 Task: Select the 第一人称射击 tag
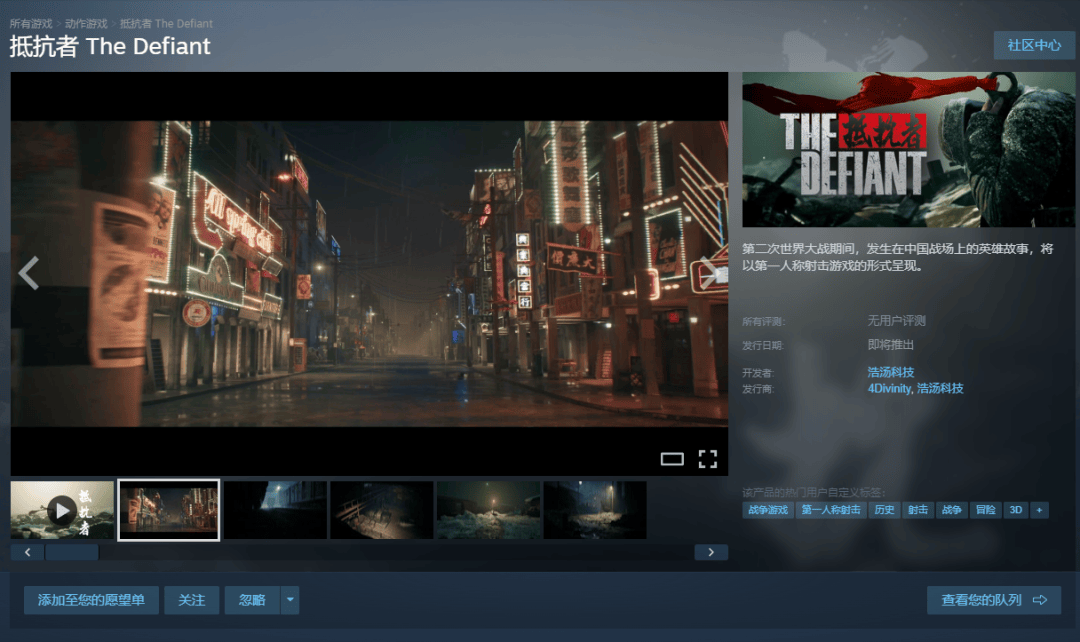pyautogui.click(x=830, y=510)
